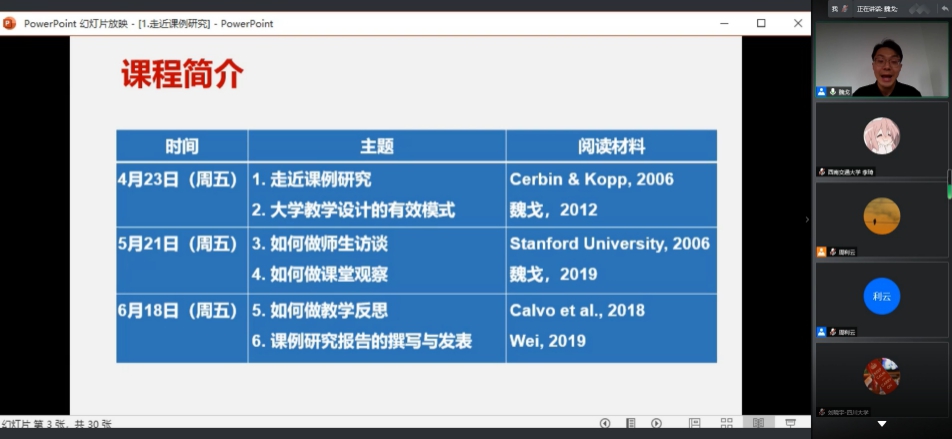Select the speaking presenter's video tile
The image size is (952, 439).
pos(881,59)
